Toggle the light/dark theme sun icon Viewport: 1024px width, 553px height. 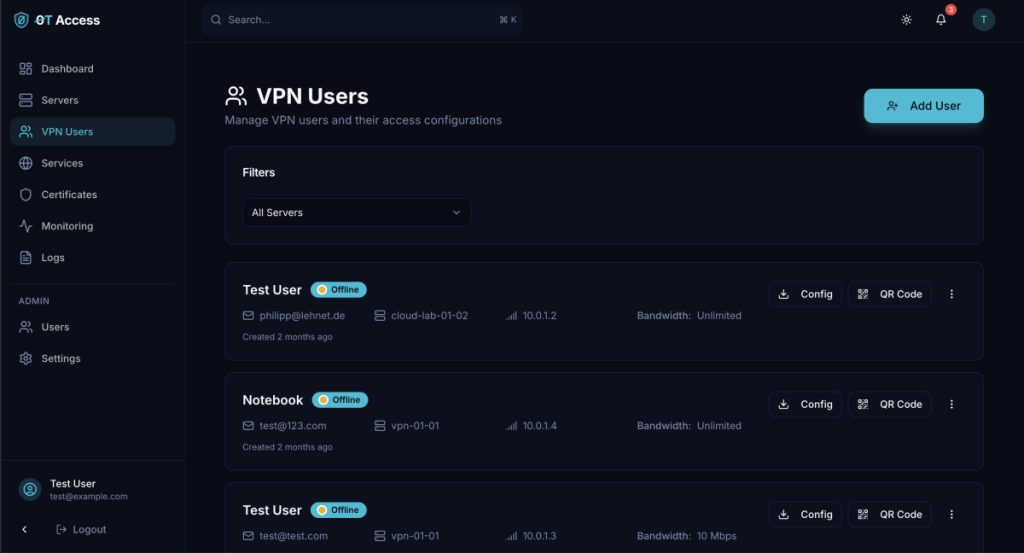[906, 20]
